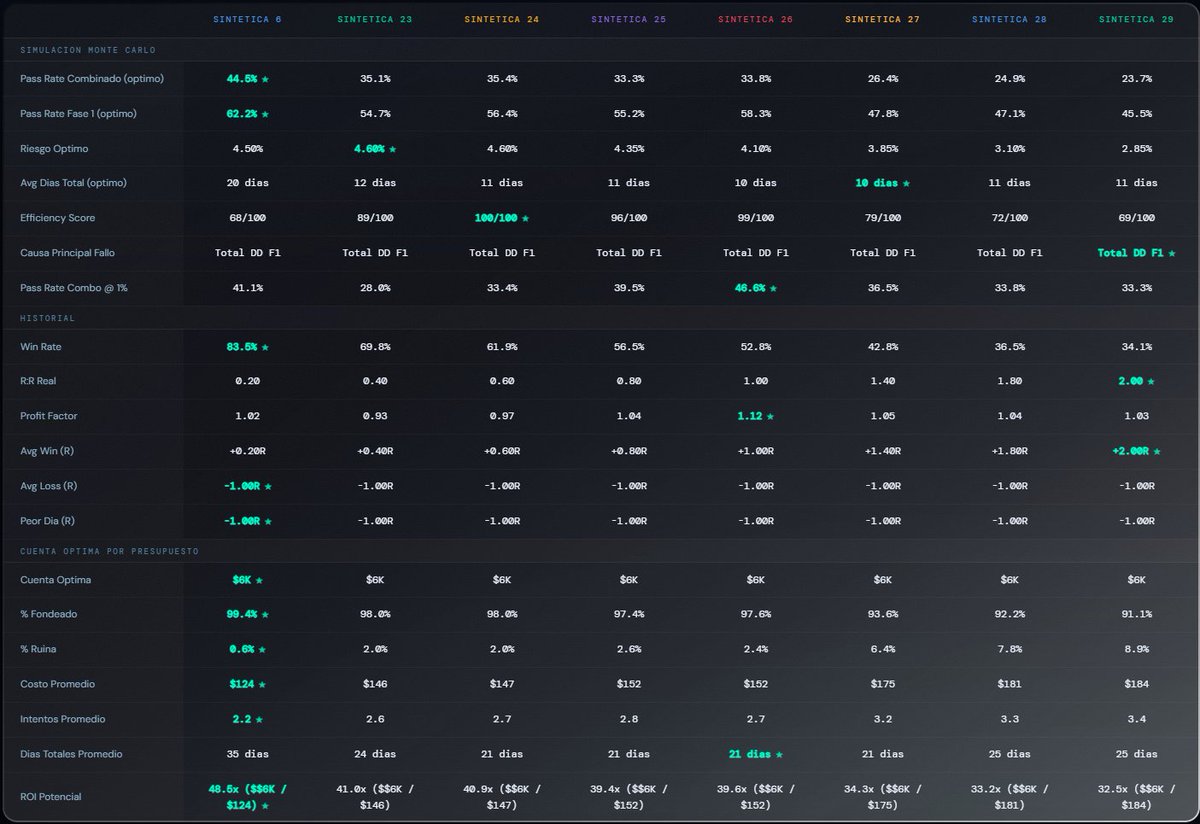
Task: Click the 3.4 Intentos Promedio value
Action: pyautogui.click(x=1136, y=719)
